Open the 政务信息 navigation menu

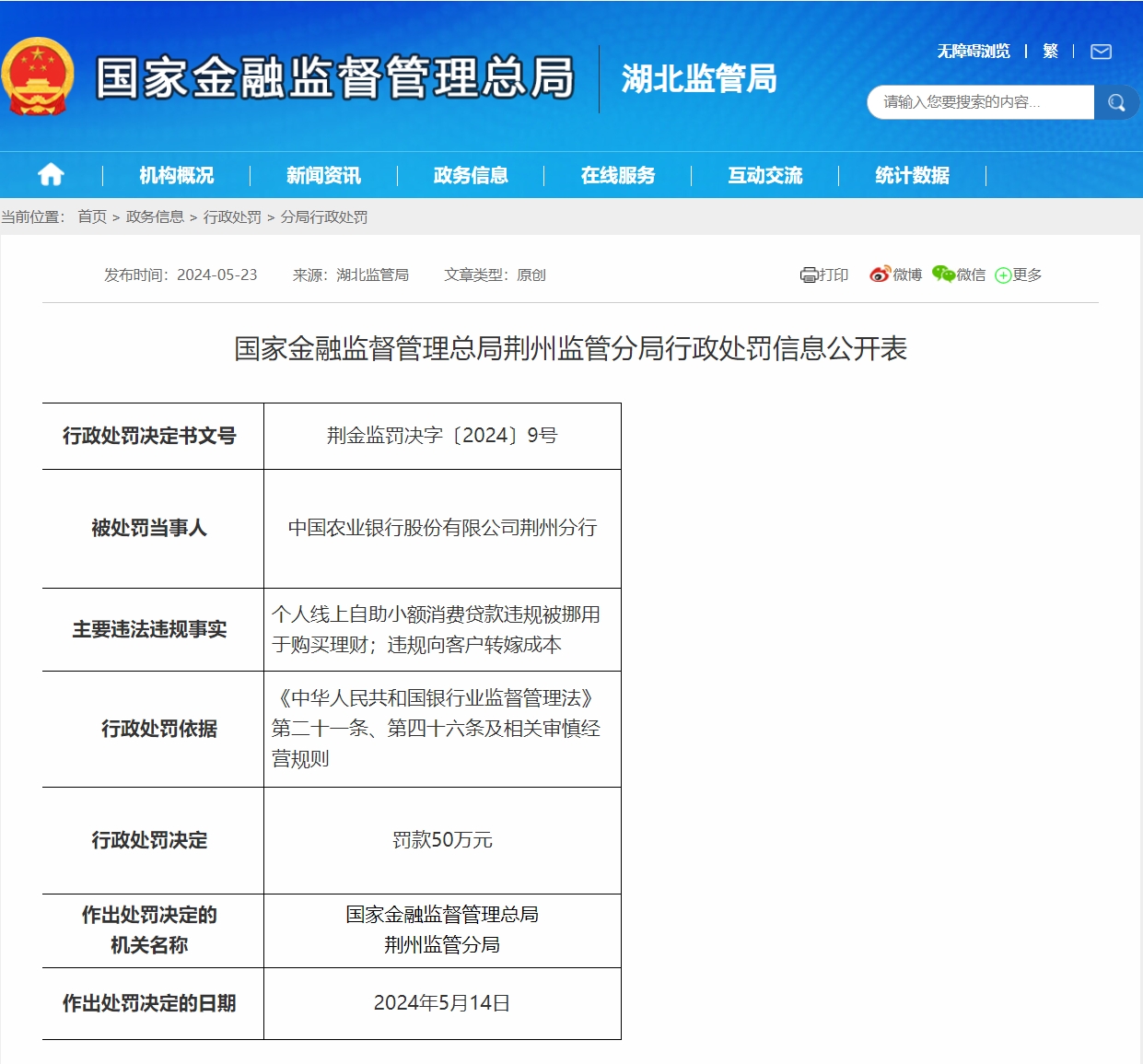tap(471, 175)
